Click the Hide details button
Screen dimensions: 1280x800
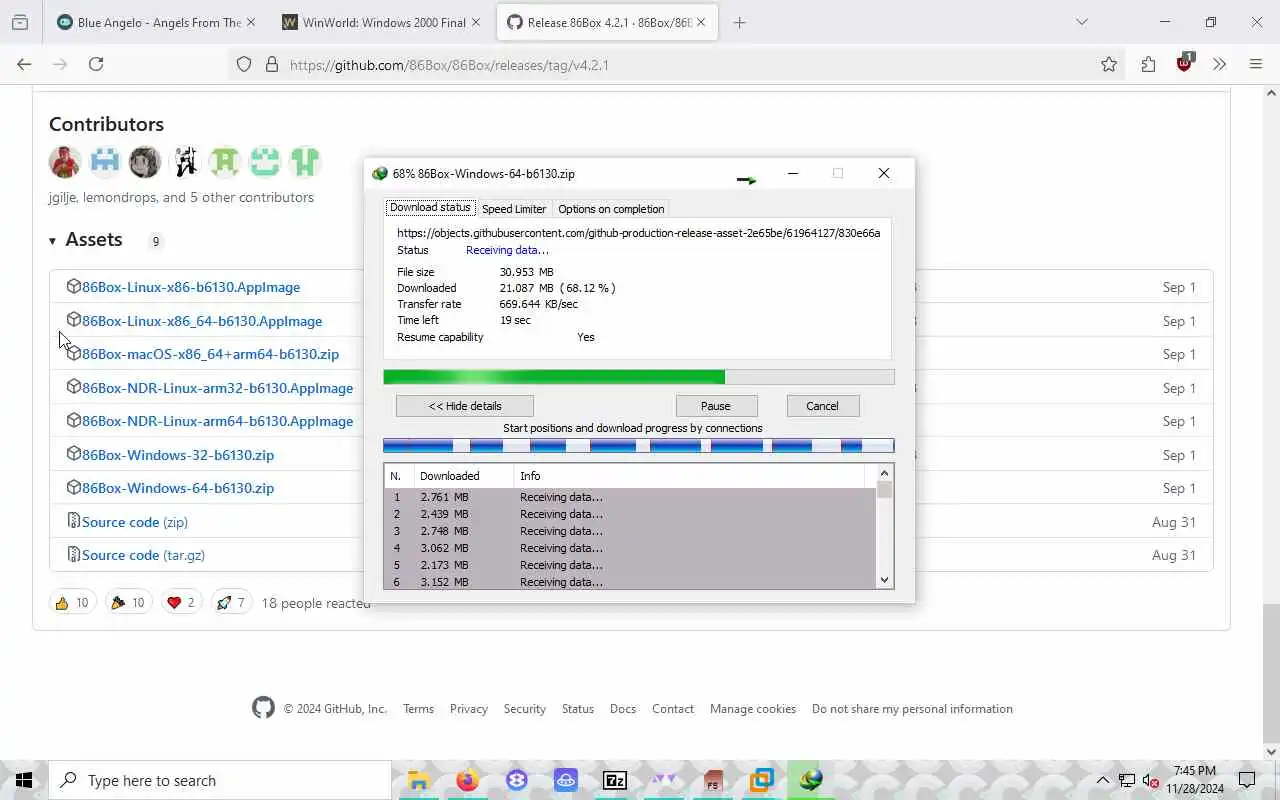[465, 406]
